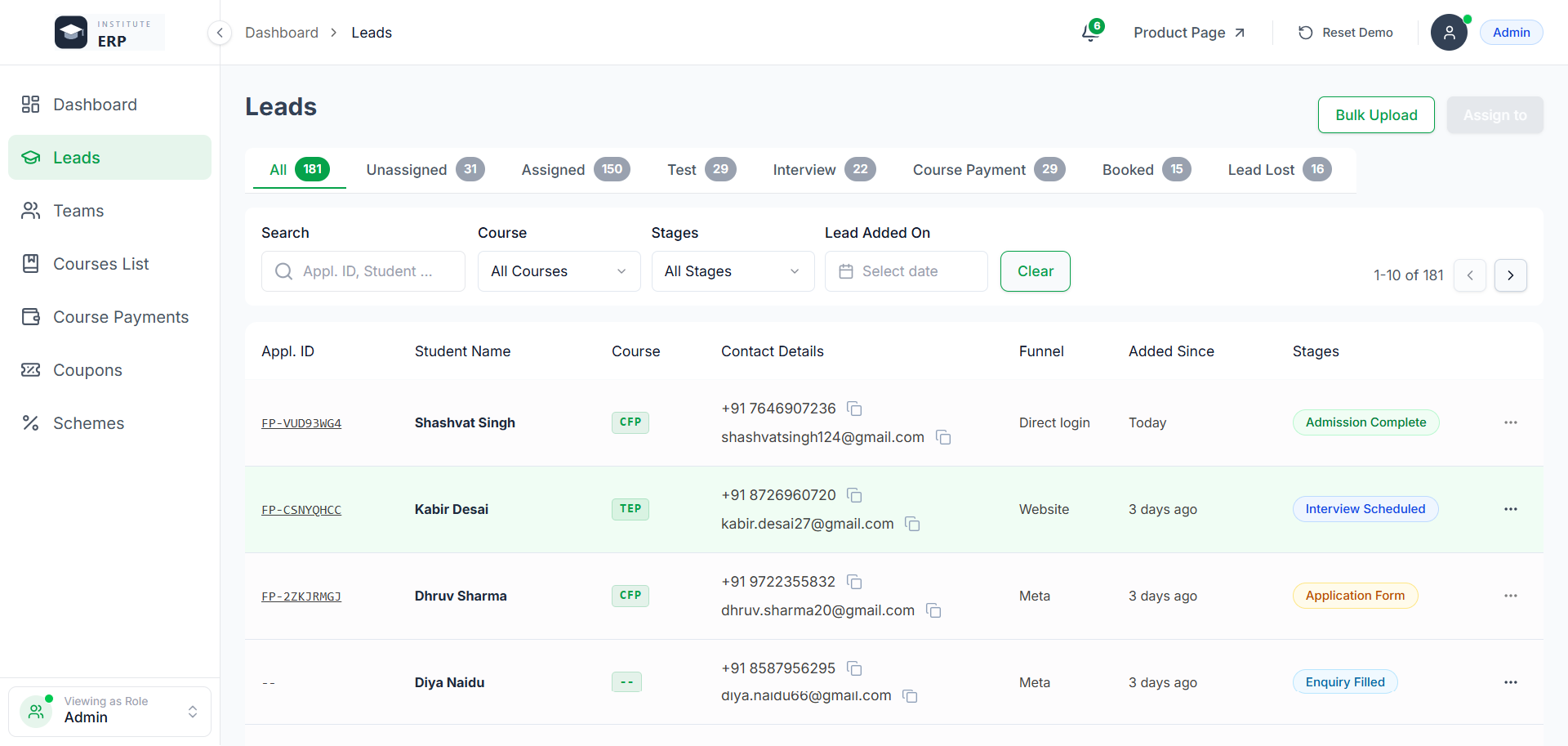Copy Dhruv Sharma's phone number
Viewport: 1568px width, 746px height.
point(854,582)
